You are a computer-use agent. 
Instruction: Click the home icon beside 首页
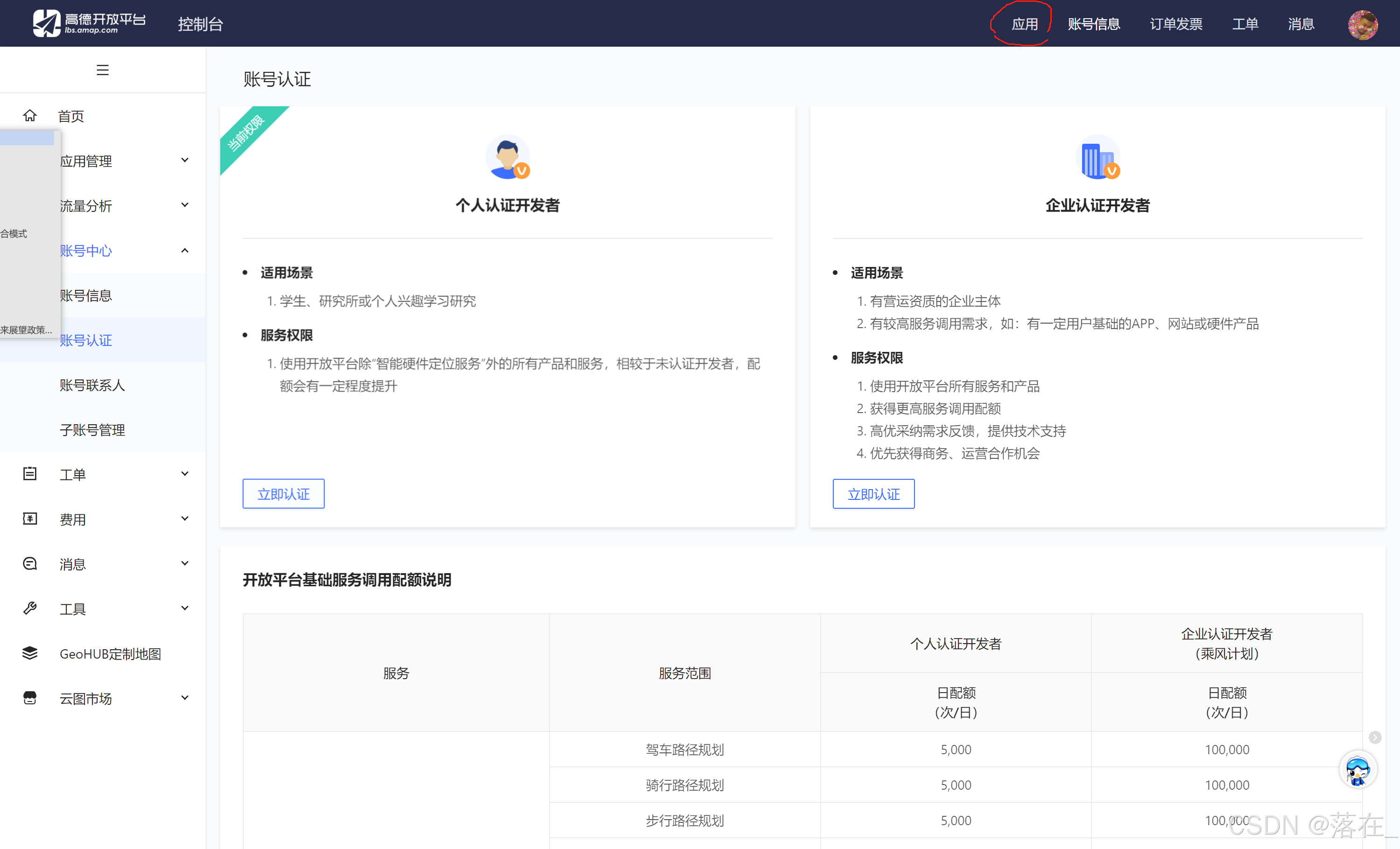tap(29, 116)
